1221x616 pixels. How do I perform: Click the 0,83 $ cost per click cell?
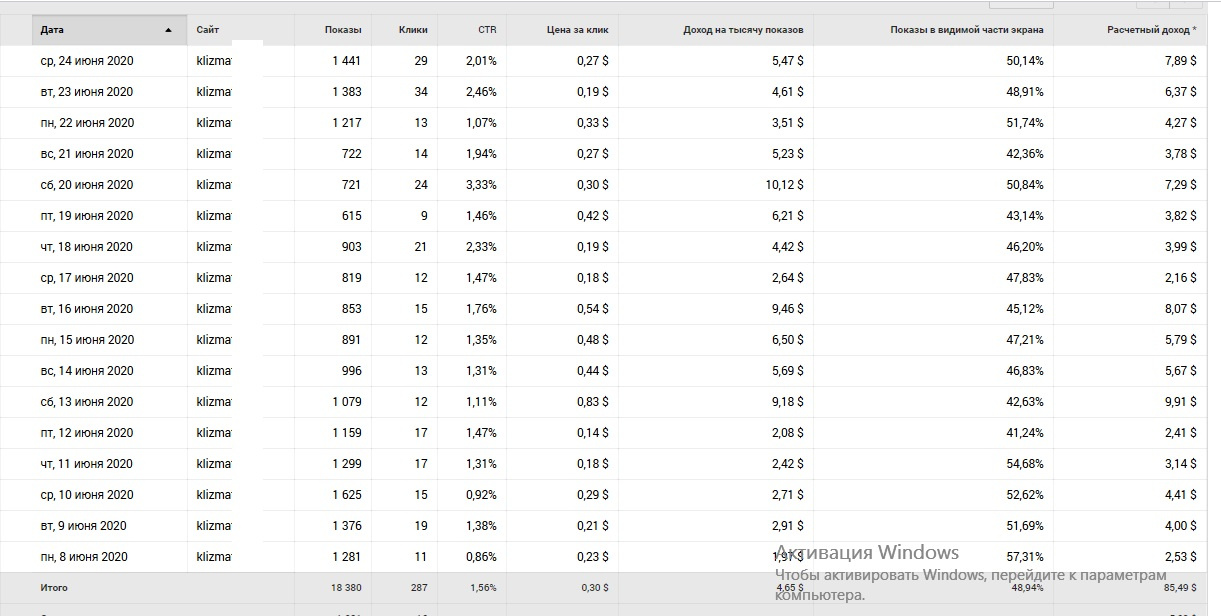tap(593, 402)
